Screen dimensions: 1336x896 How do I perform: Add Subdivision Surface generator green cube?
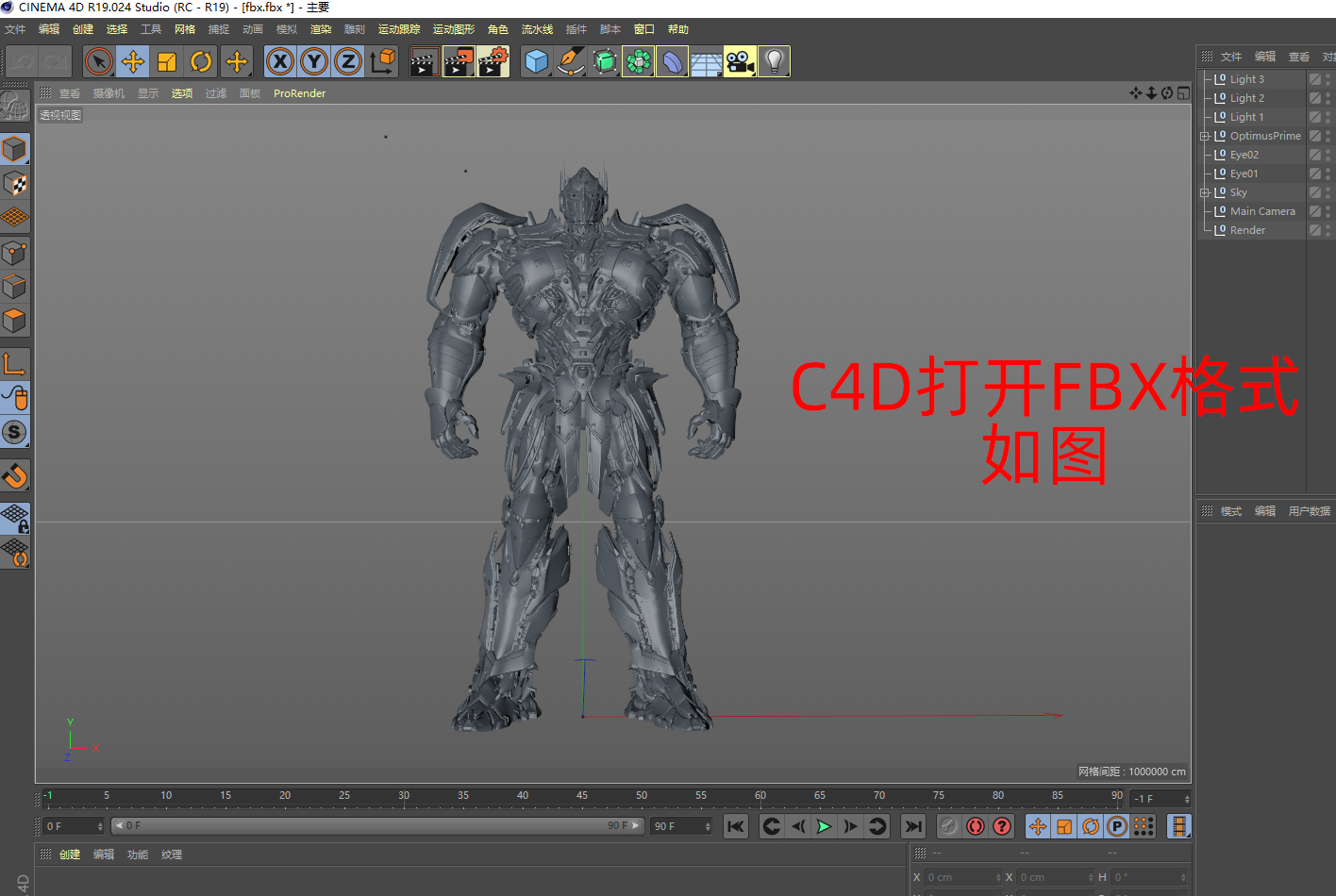(604, 62)
